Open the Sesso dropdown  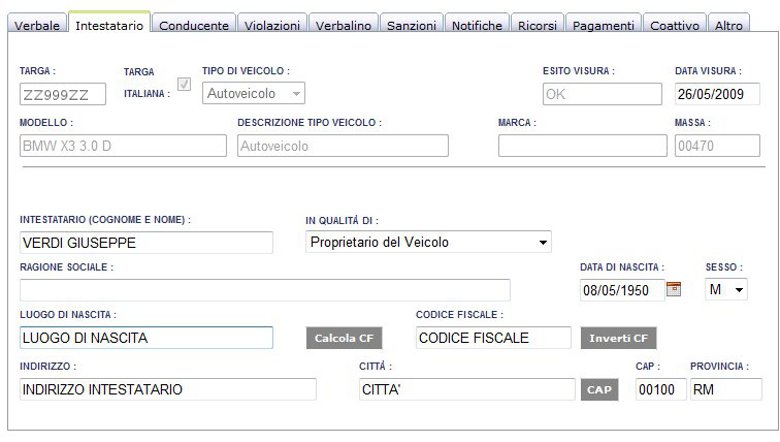726,289
